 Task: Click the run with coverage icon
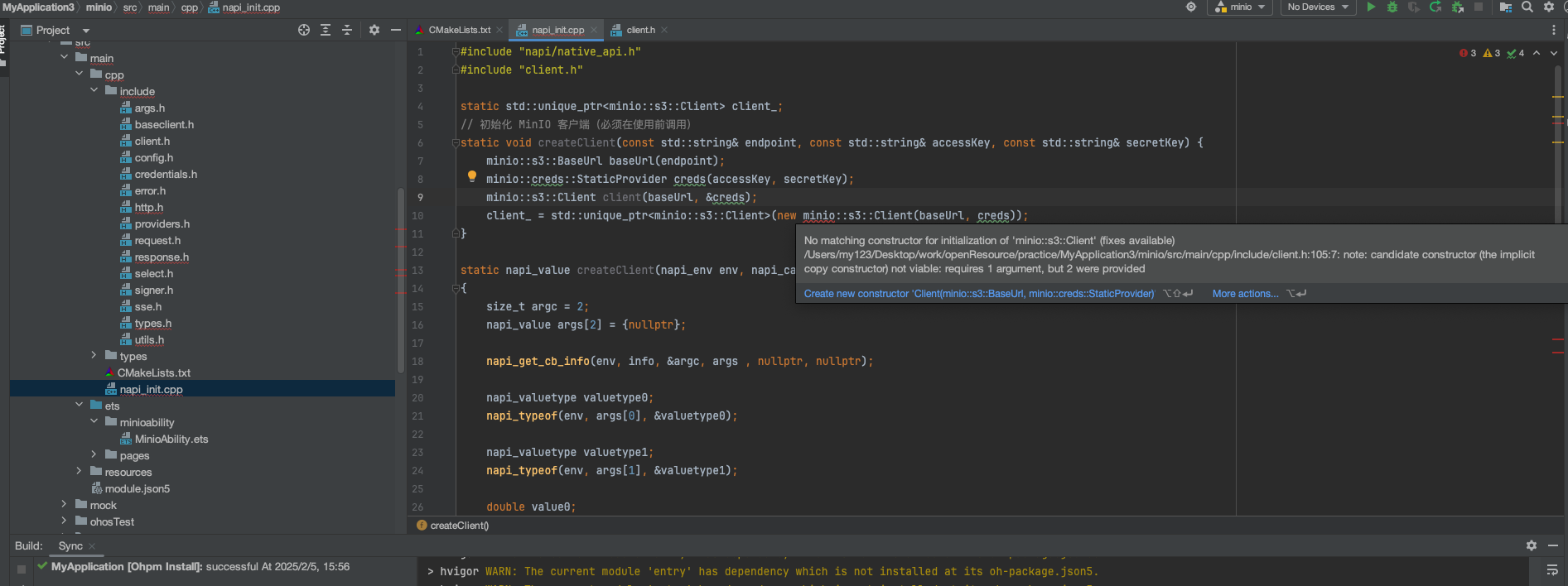[x=1414, y=7]
